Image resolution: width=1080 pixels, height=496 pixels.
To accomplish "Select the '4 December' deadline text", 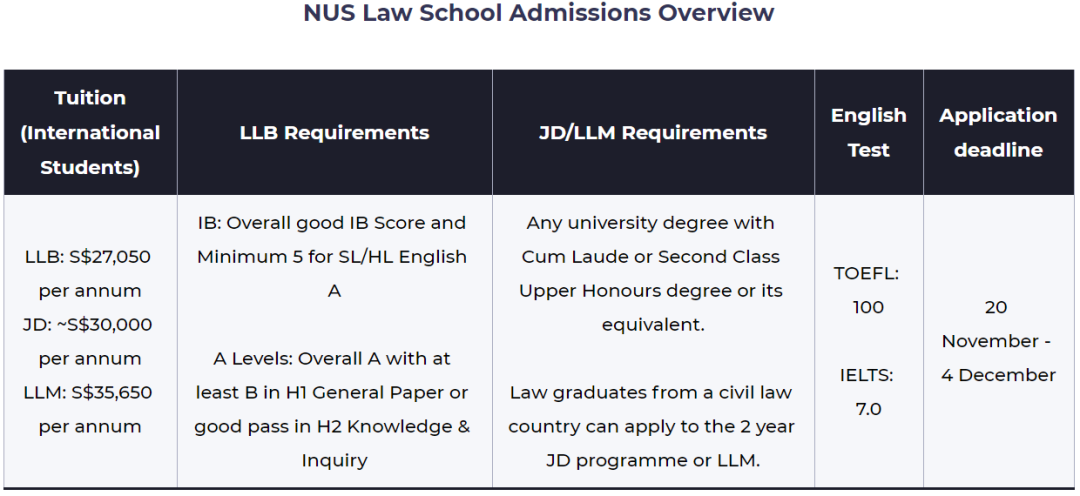I will [x=998, y=375].
